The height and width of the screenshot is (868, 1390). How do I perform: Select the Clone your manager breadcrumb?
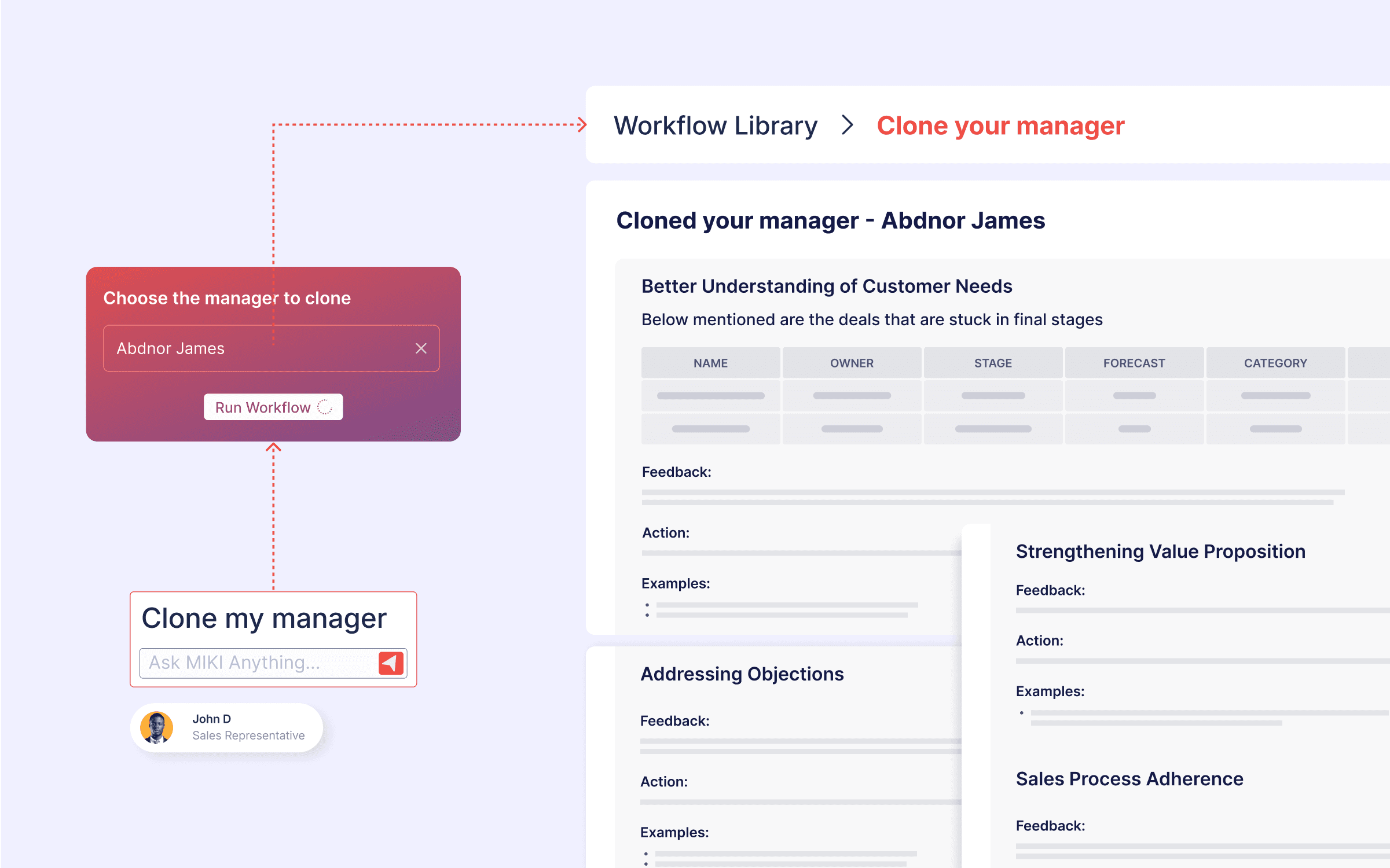tap(1000, 126)
